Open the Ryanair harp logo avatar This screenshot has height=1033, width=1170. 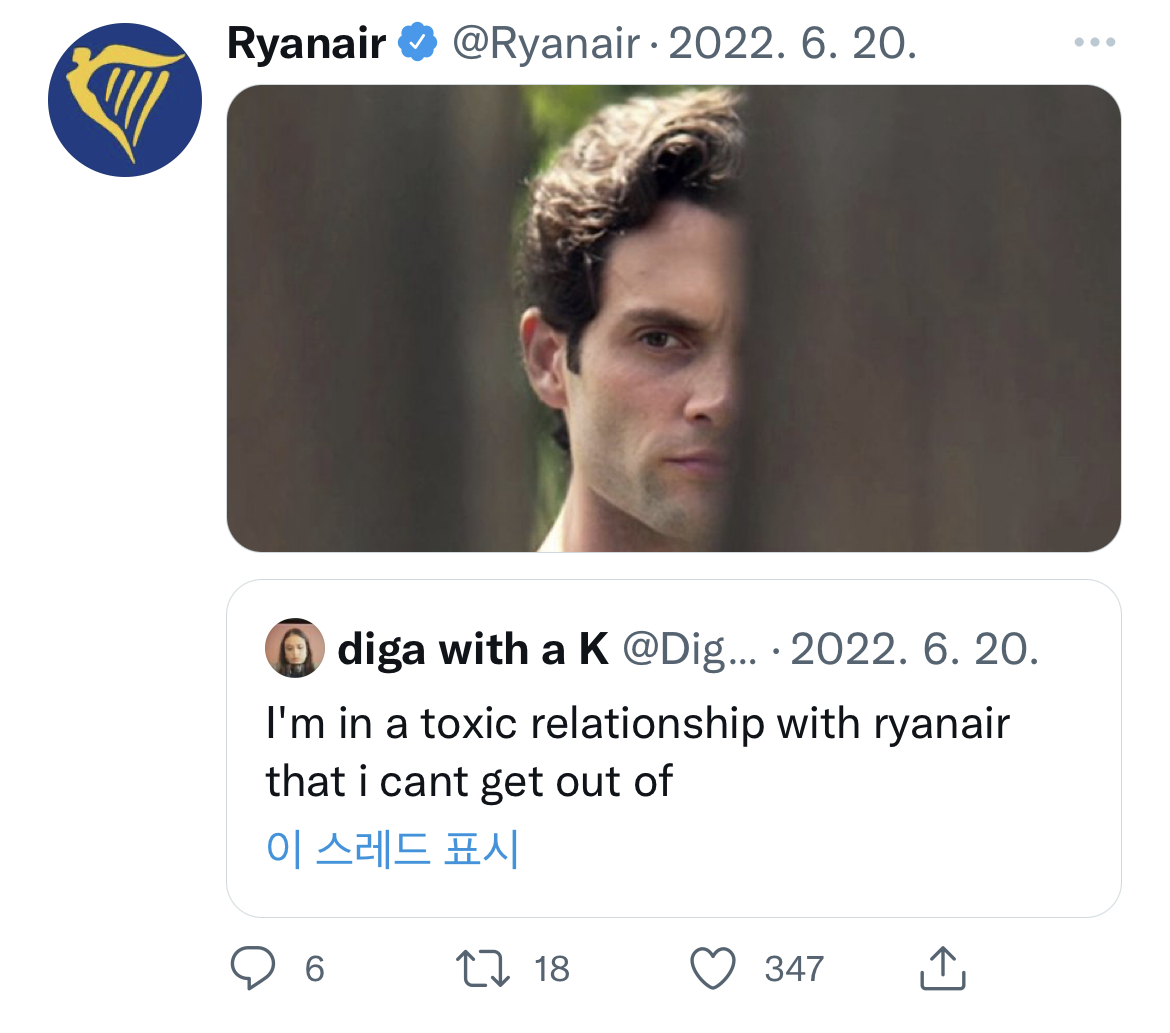pos(125,100)
